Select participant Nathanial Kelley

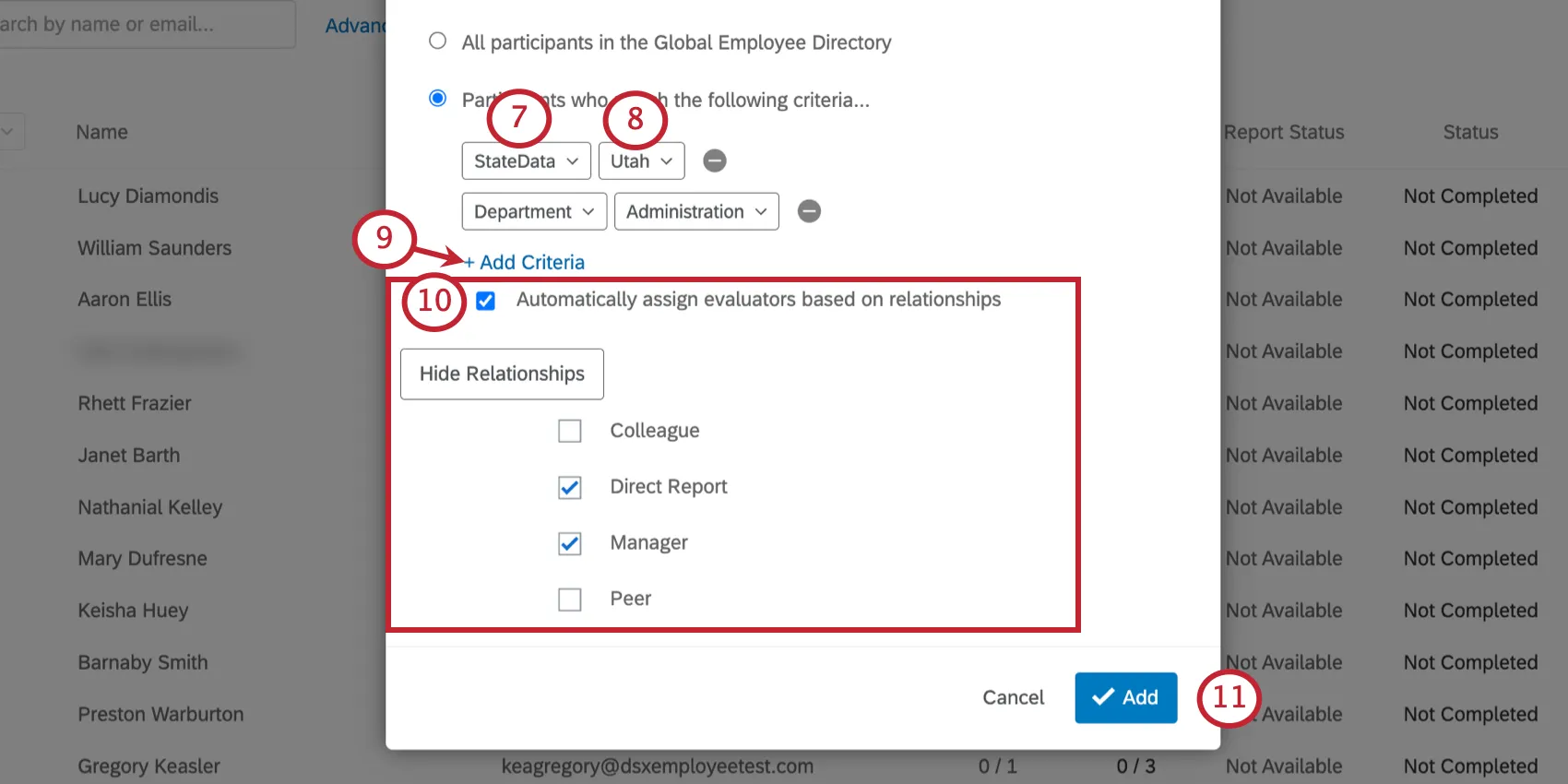pos(150,507)
